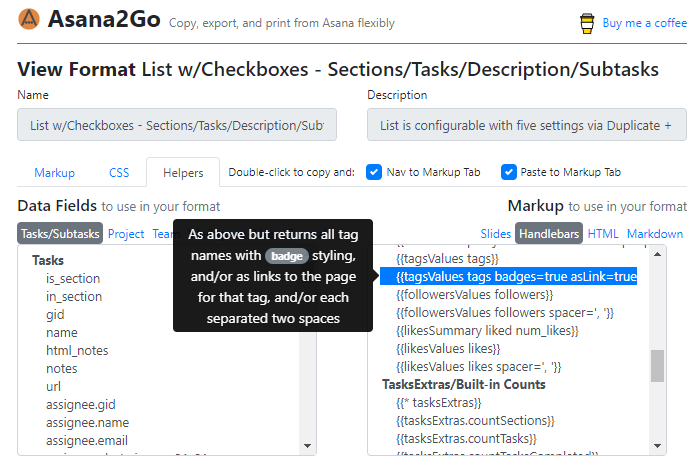Open the Buy me a coffee link
Screen dimensions: 699x462
click(x=645, y=23)
